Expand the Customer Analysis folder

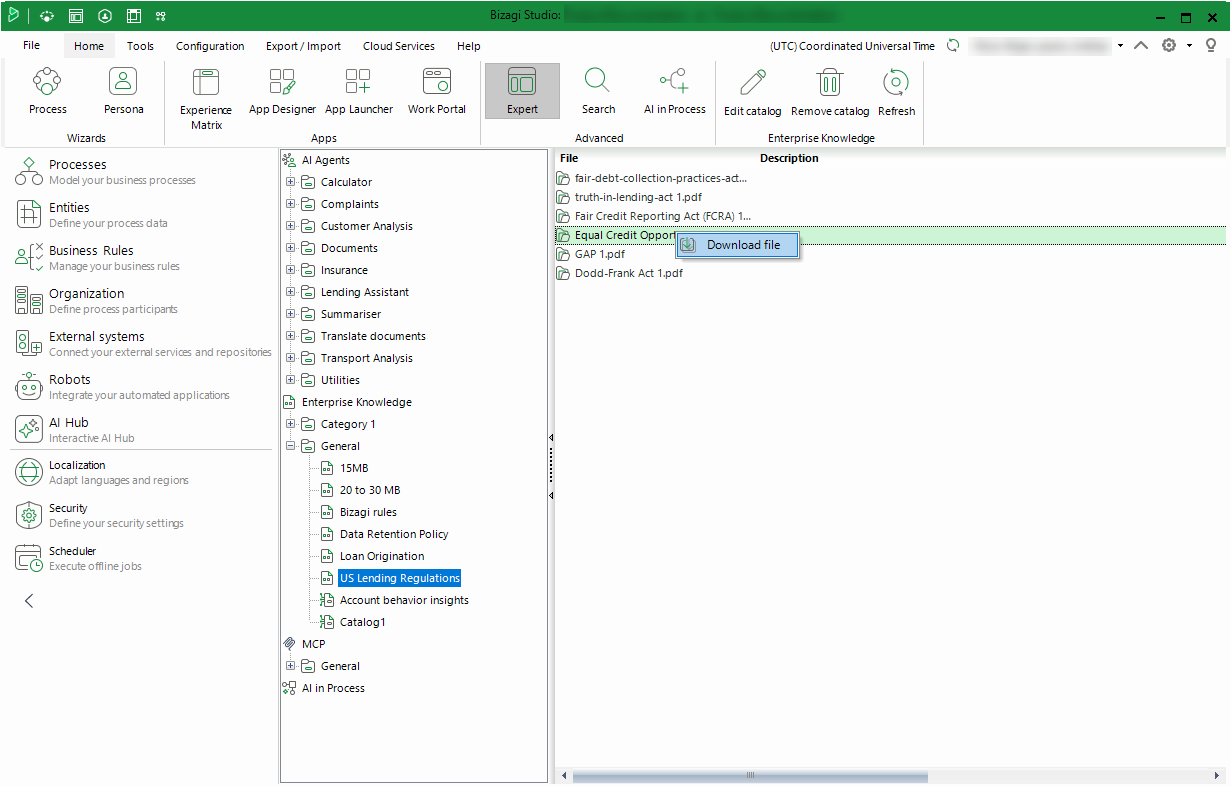291,226
